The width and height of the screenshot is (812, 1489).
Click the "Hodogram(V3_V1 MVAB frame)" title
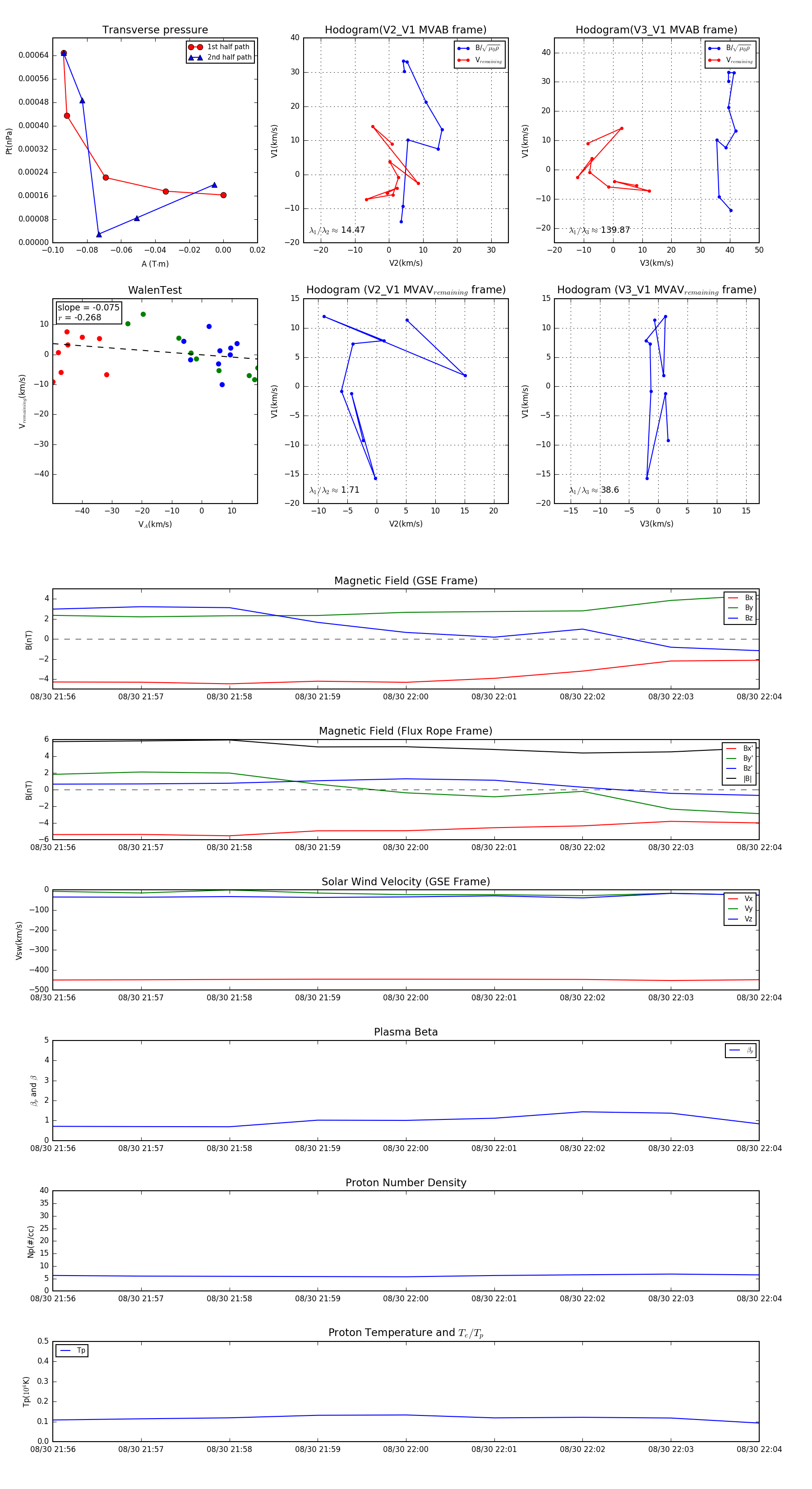pos(656,30)
